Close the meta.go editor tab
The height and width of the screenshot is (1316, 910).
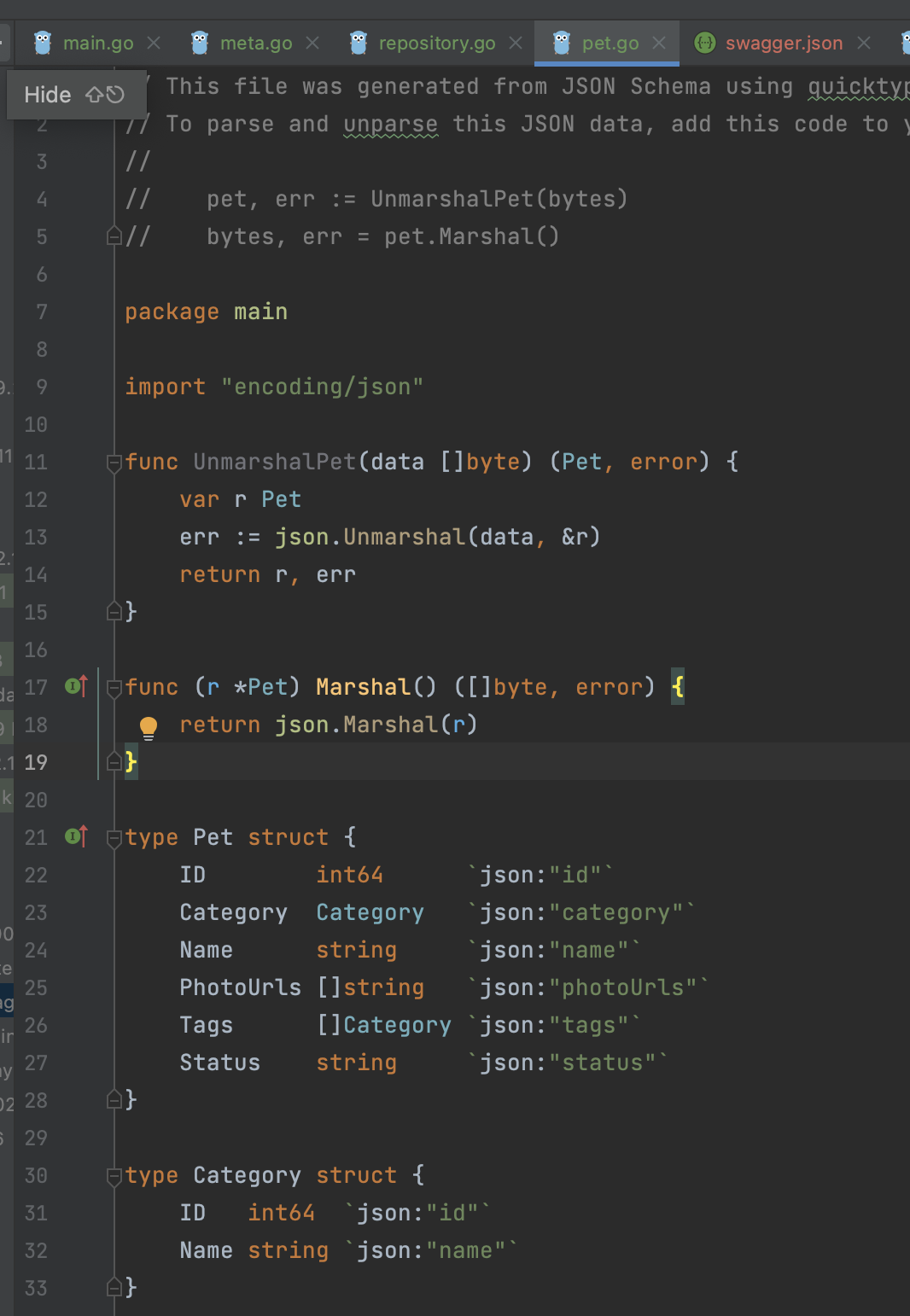[312, 43]
